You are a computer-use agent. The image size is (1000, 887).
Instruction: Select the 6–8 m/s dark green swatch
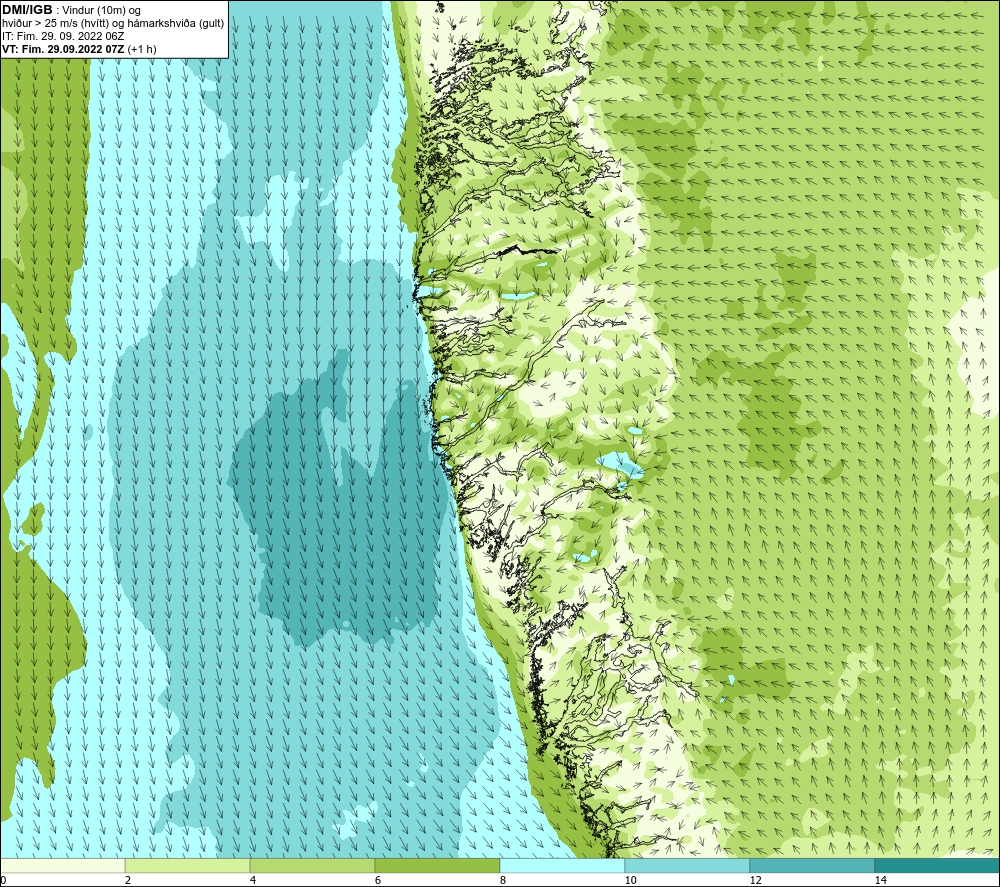point(438,865)
